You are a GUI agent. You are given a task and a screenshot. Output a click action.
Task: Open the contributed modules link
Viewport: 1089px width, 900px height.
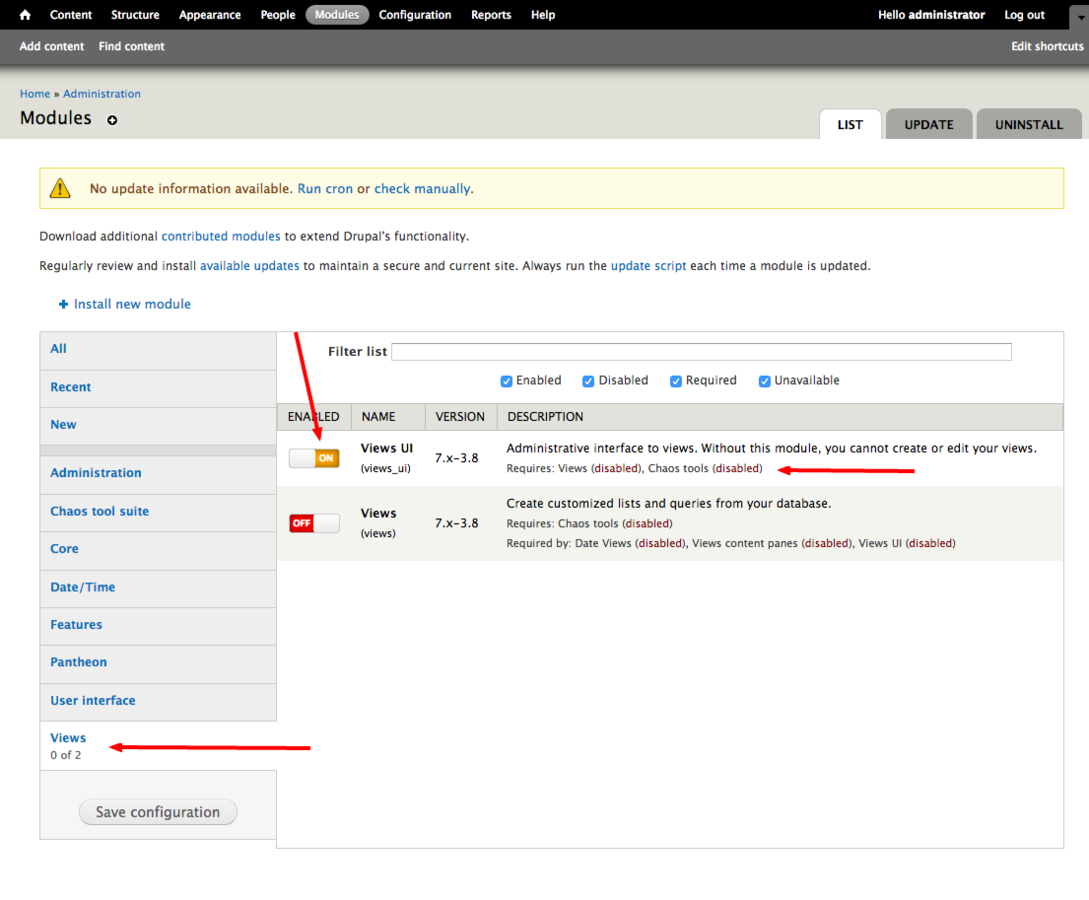(x=221, y=236)
